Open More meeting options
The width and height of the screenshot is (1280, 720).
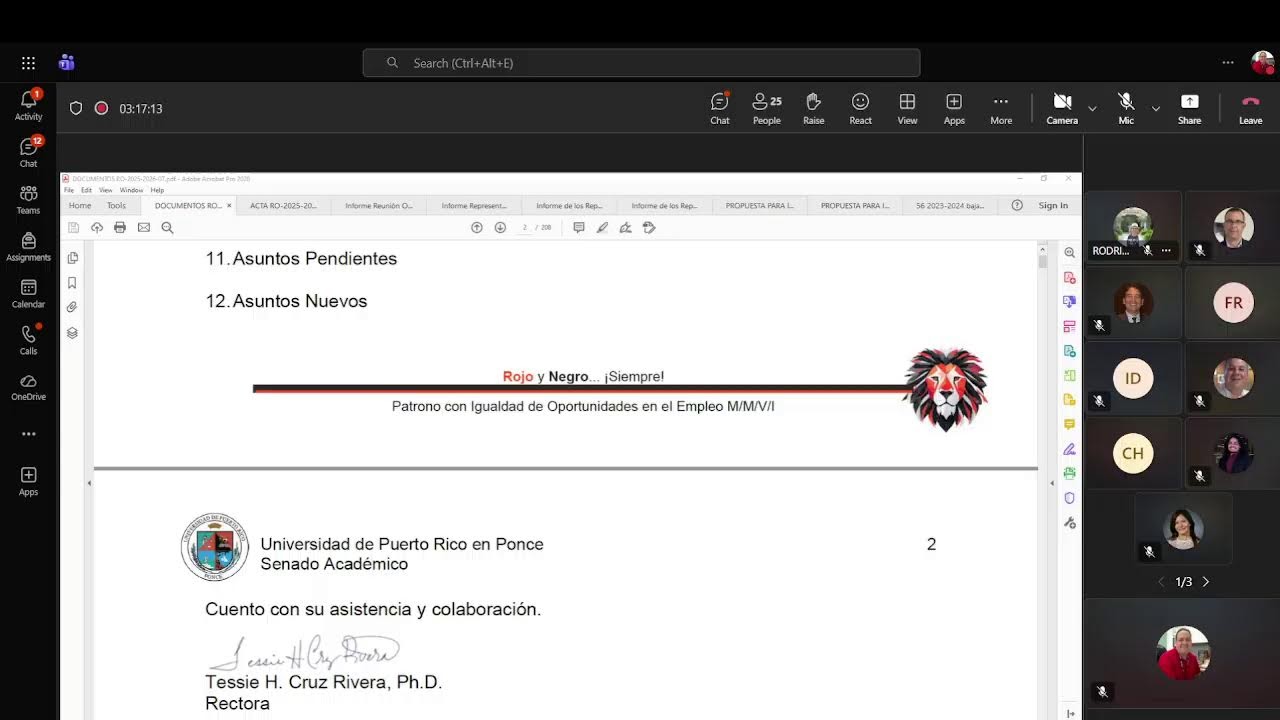click(1001, 108)
